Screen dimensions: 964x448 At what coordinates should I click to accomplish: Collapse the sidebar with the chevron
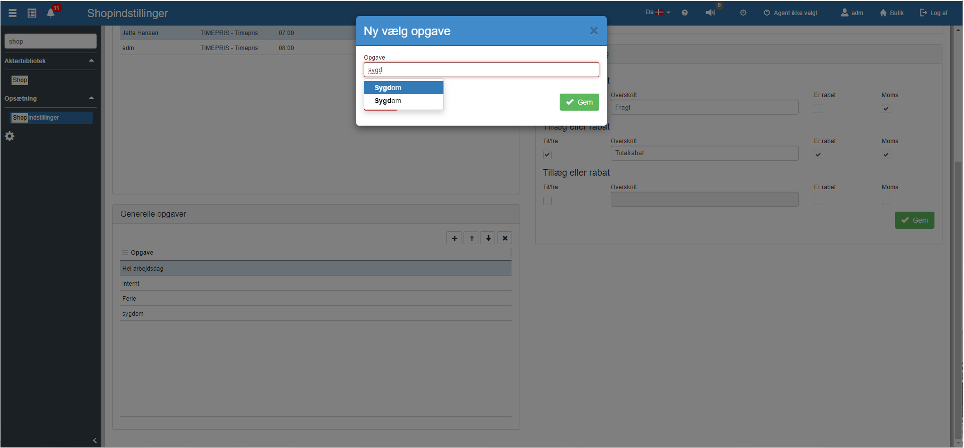95,440
